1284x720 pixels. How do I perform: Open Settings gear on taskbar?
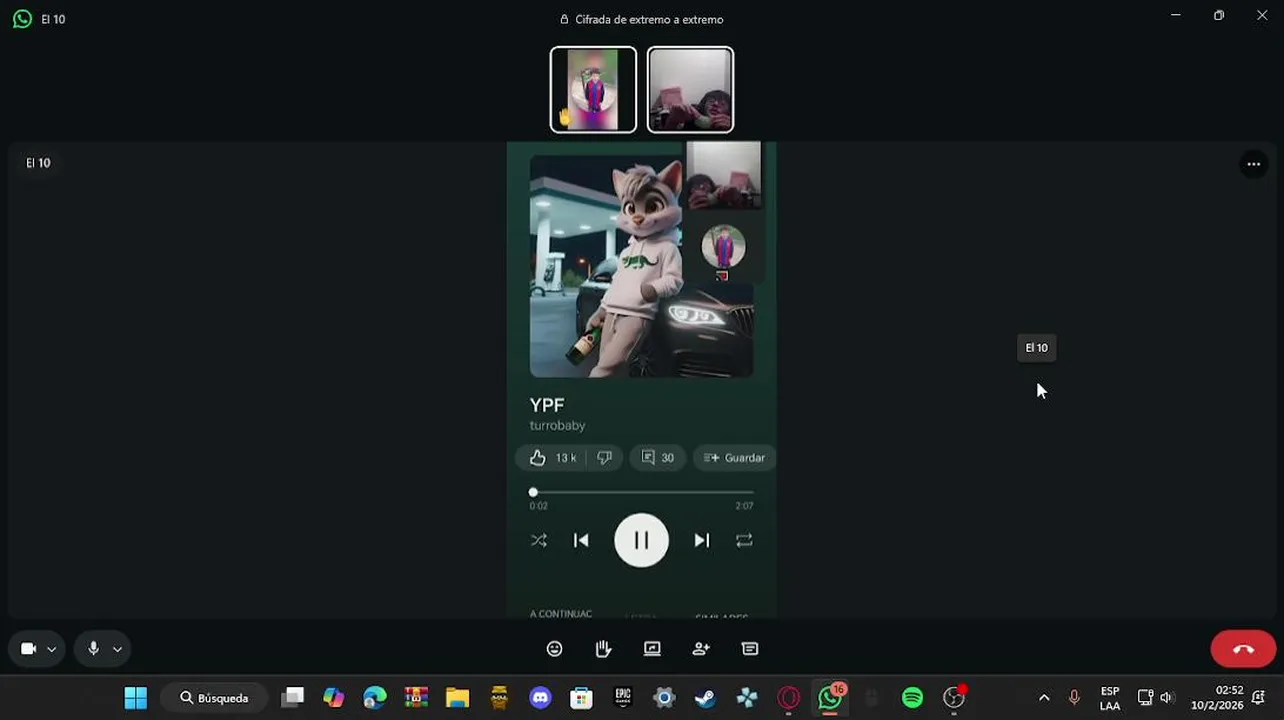click(664, 698)
